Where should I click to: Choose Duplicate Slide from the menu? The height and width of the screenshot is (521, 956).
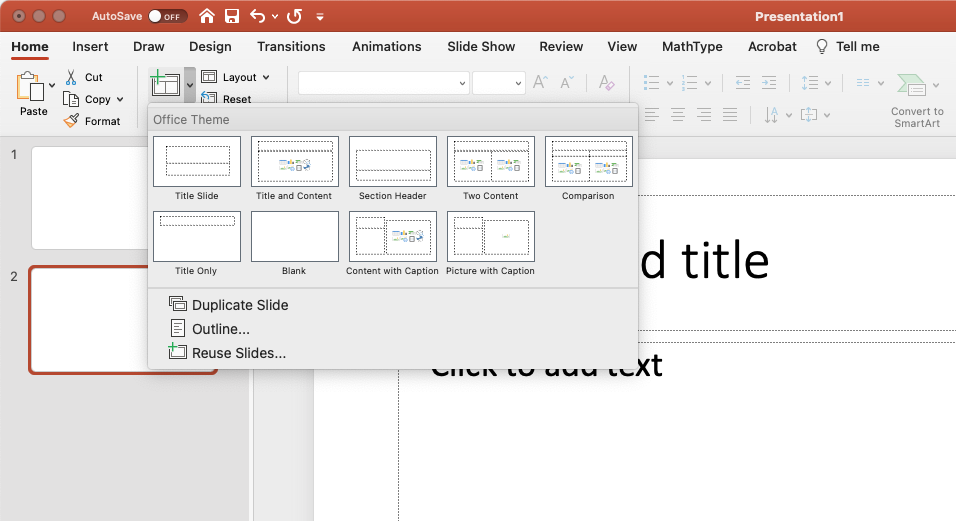pos(240,305)
